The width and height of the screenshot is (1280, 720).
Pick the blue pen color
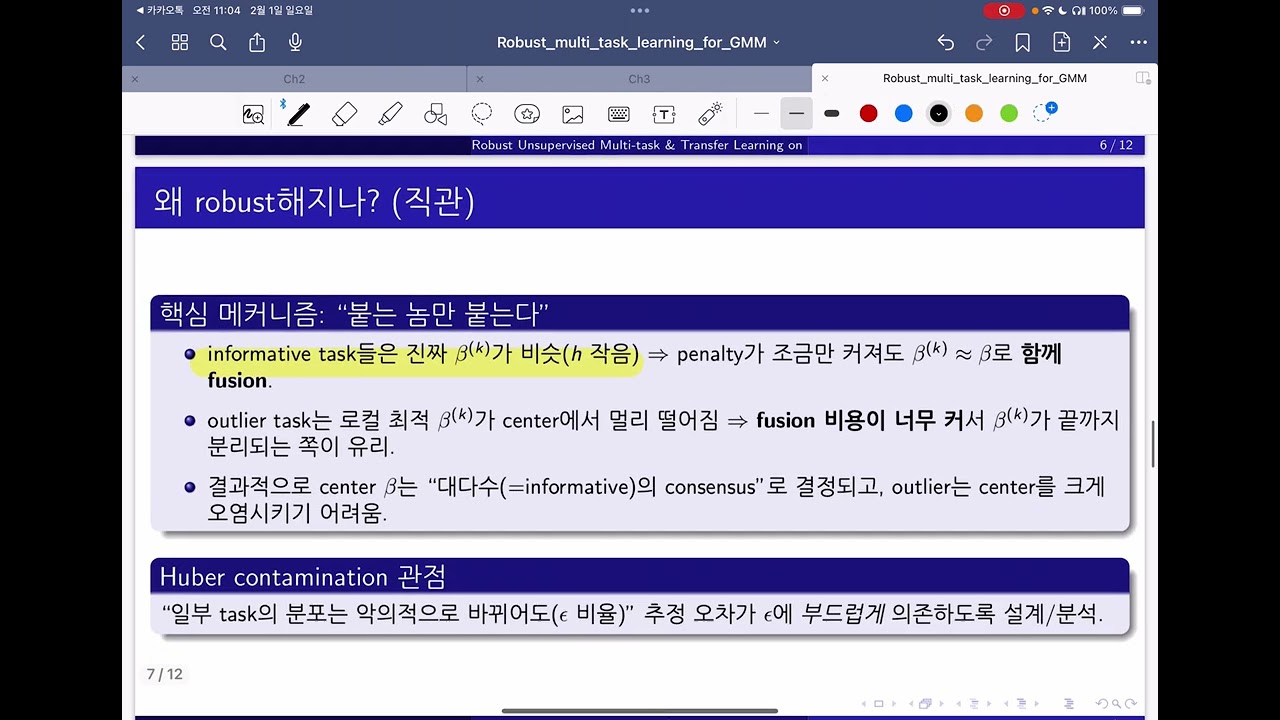[904, 114]
